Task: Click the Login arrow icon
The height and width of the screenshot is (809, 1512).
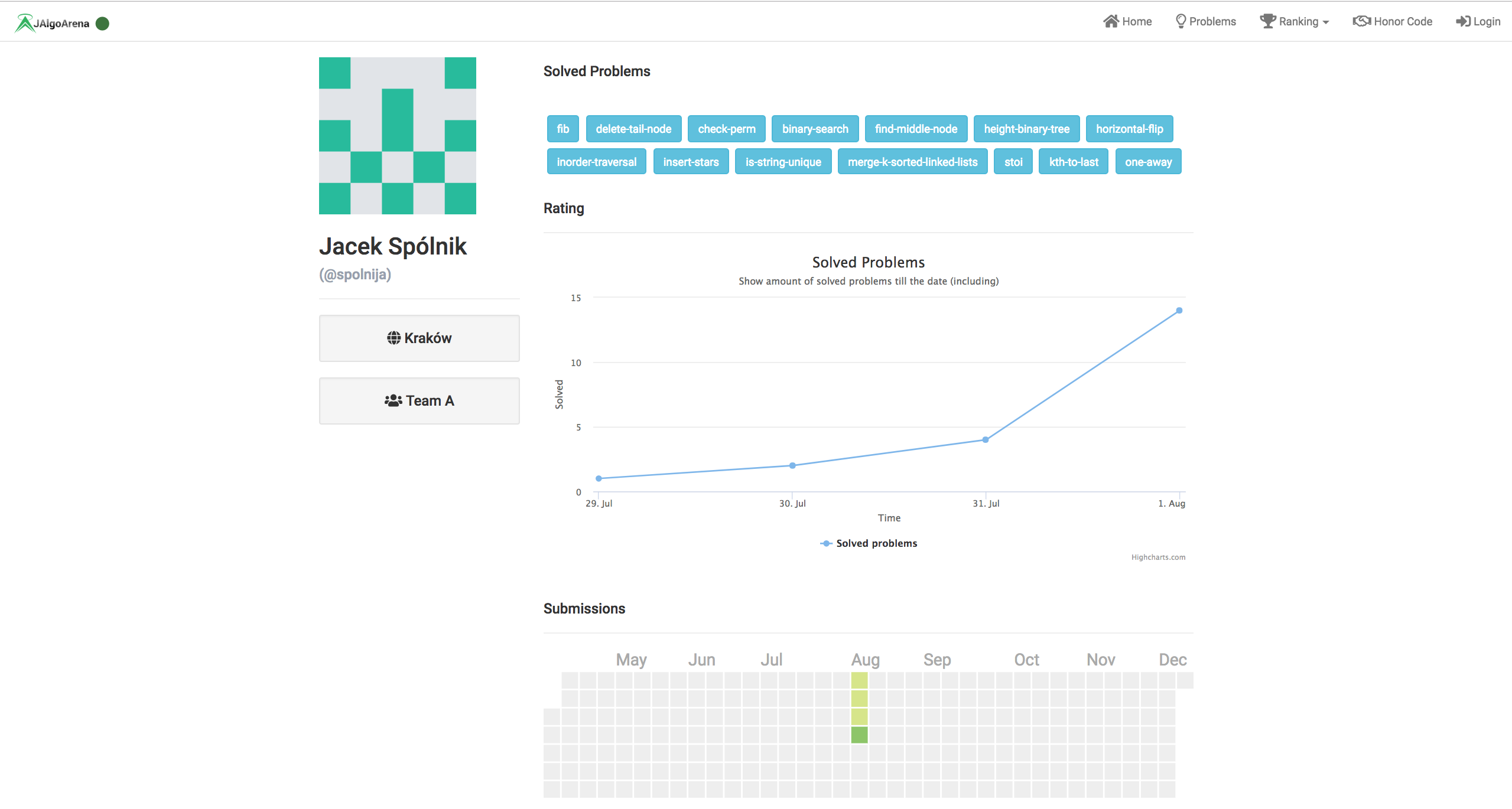Action: (1462, 21)
